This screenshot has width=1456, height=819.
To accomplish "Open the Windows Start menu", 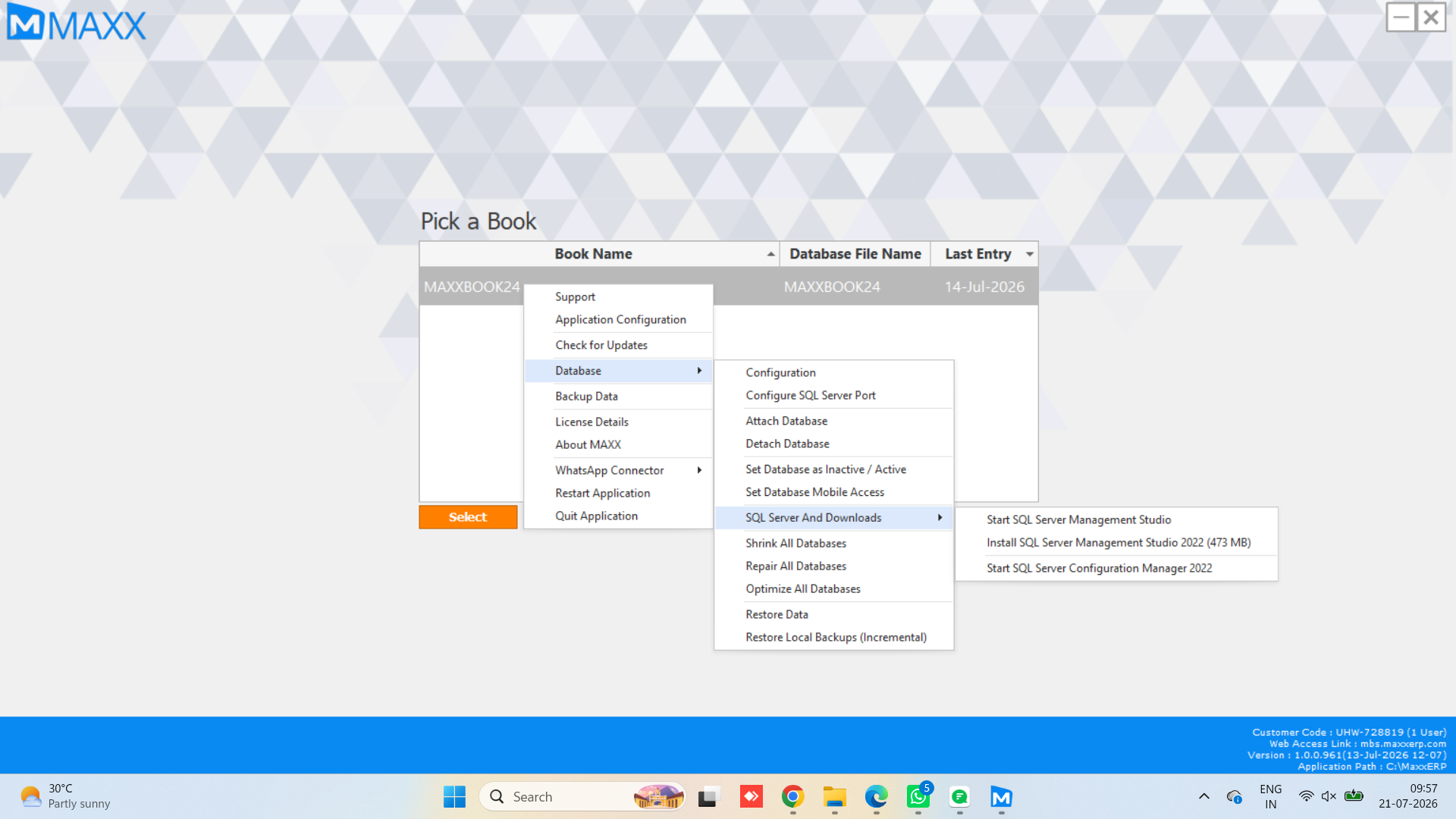I will (454, 797).
